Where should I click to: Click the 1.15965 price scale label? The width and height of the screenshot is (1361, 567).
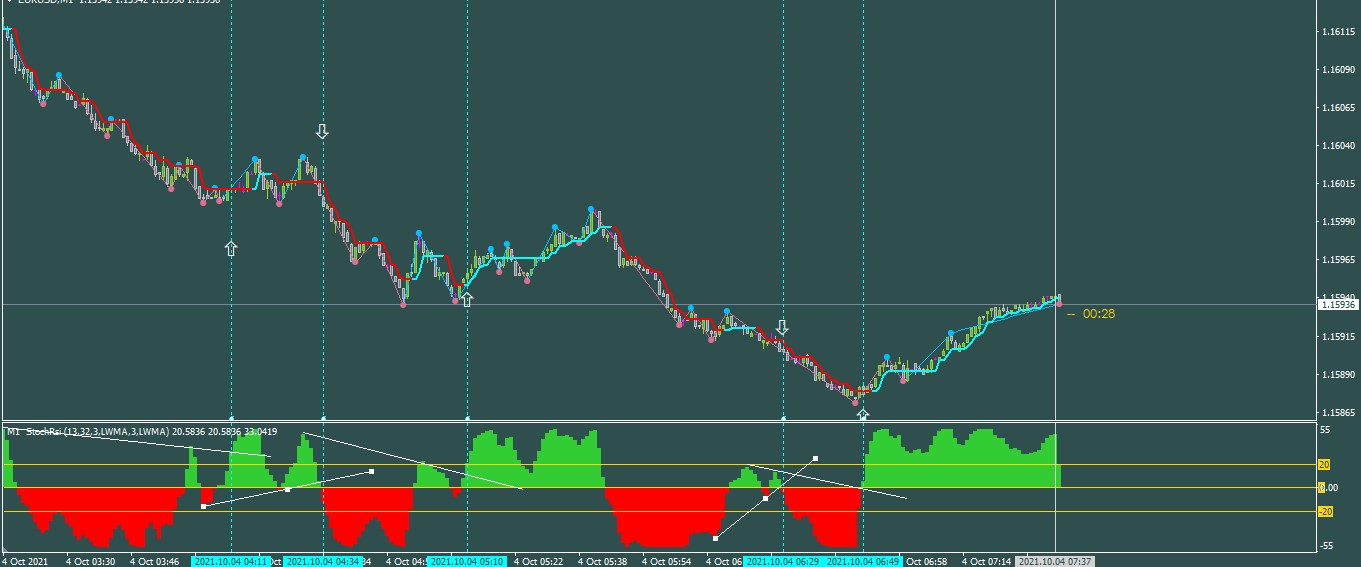[x=1338, y=260]
